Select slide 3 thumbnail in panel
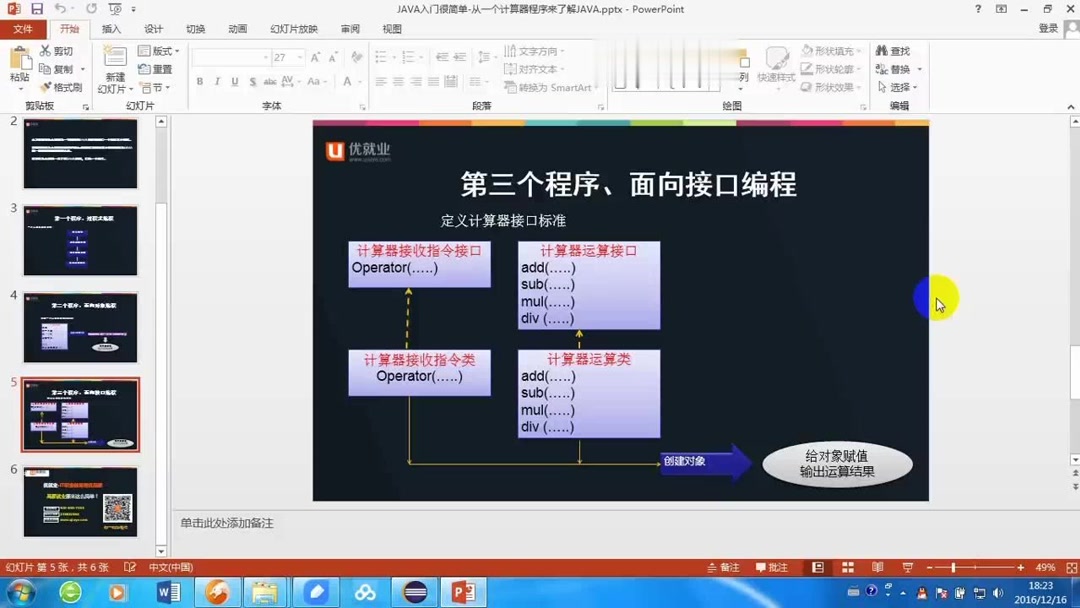 pyautogui.click(x=80, y=239)
